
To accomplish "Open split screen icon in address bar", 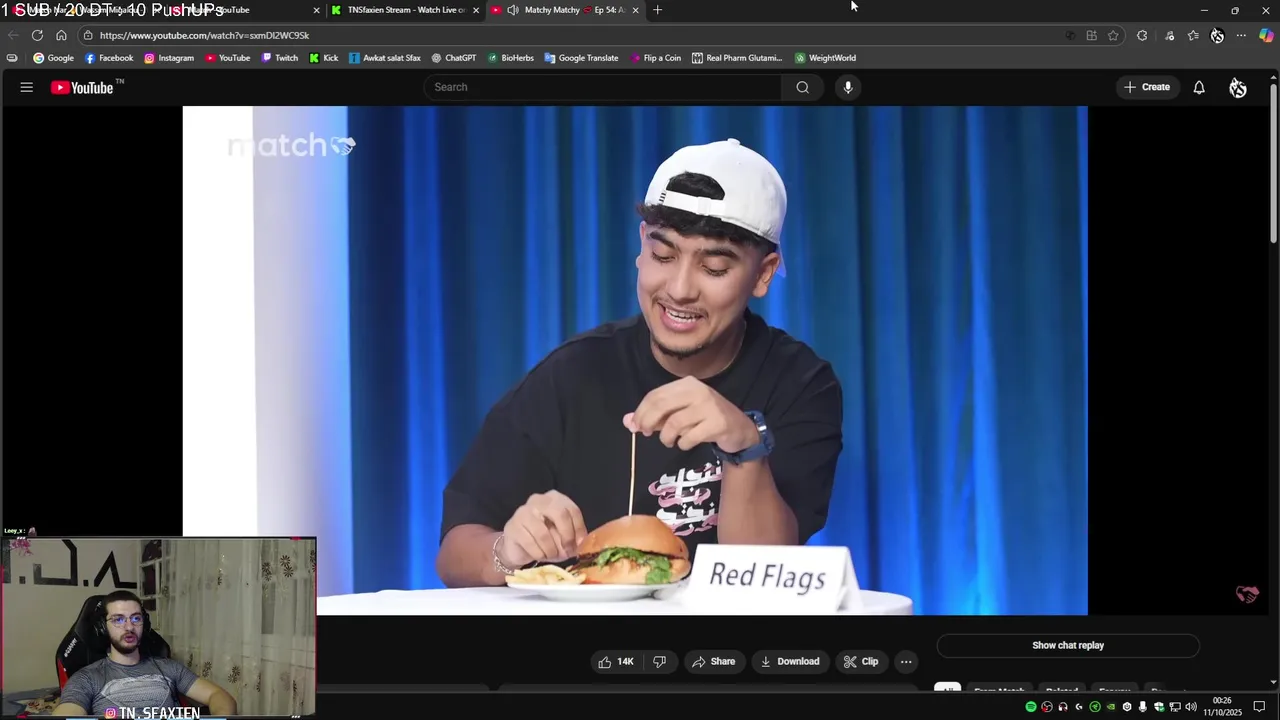I will point(1092,35).
